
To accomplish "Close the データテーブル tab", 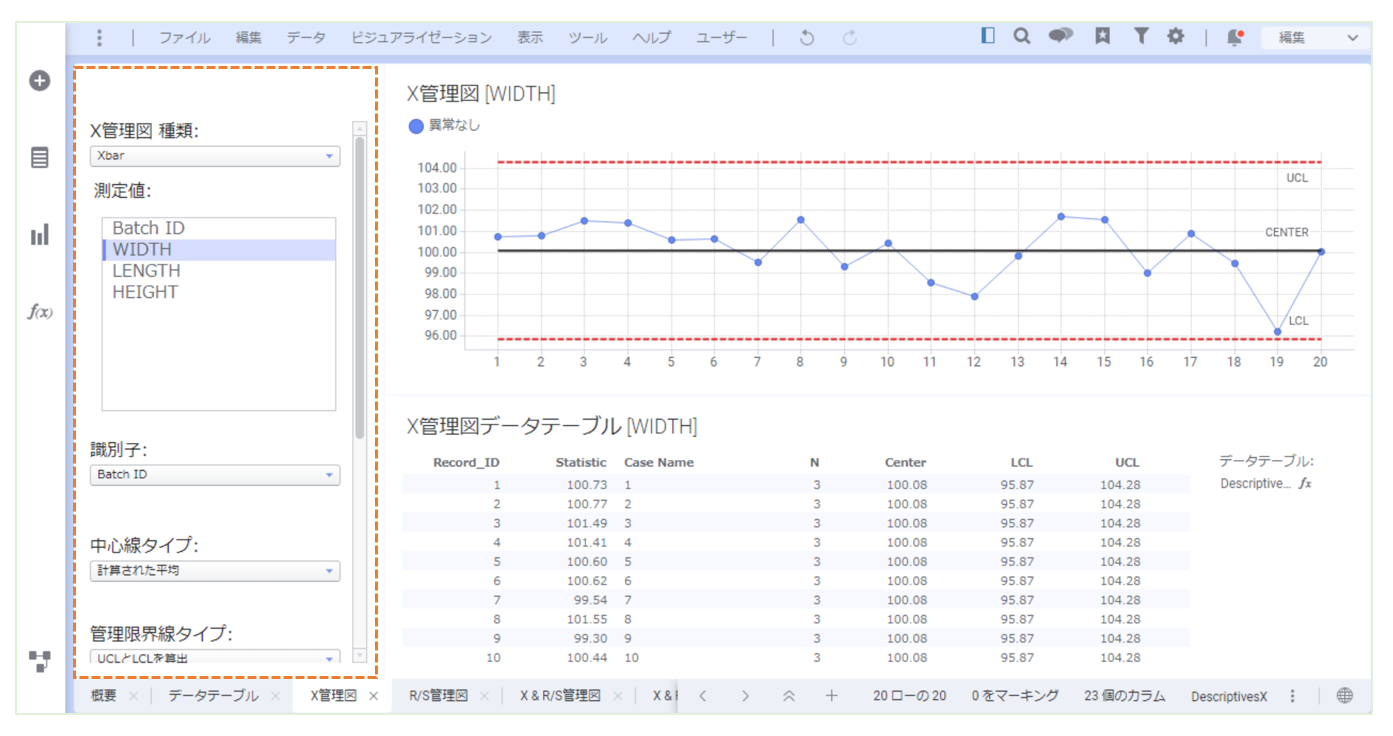I will tap(276, 696).
